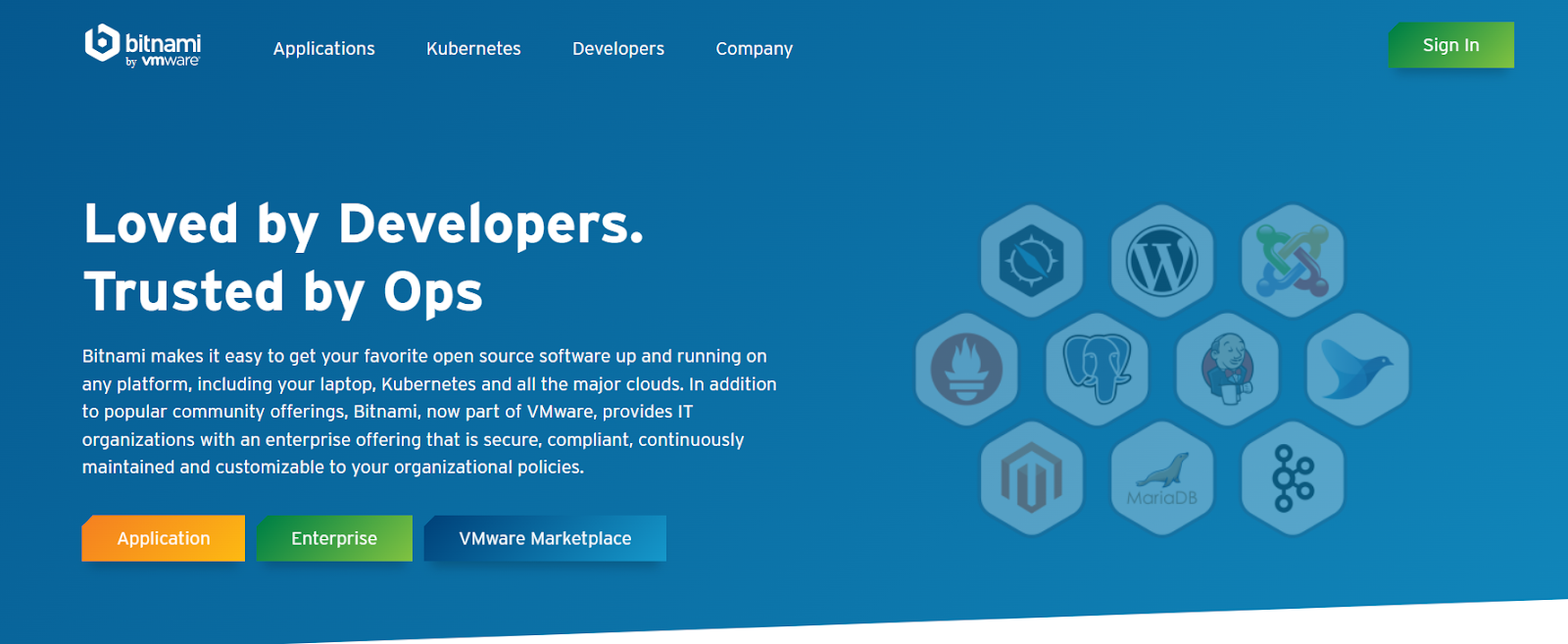Select the Prometheus flame hexagon icon

(x=966, y=370)
